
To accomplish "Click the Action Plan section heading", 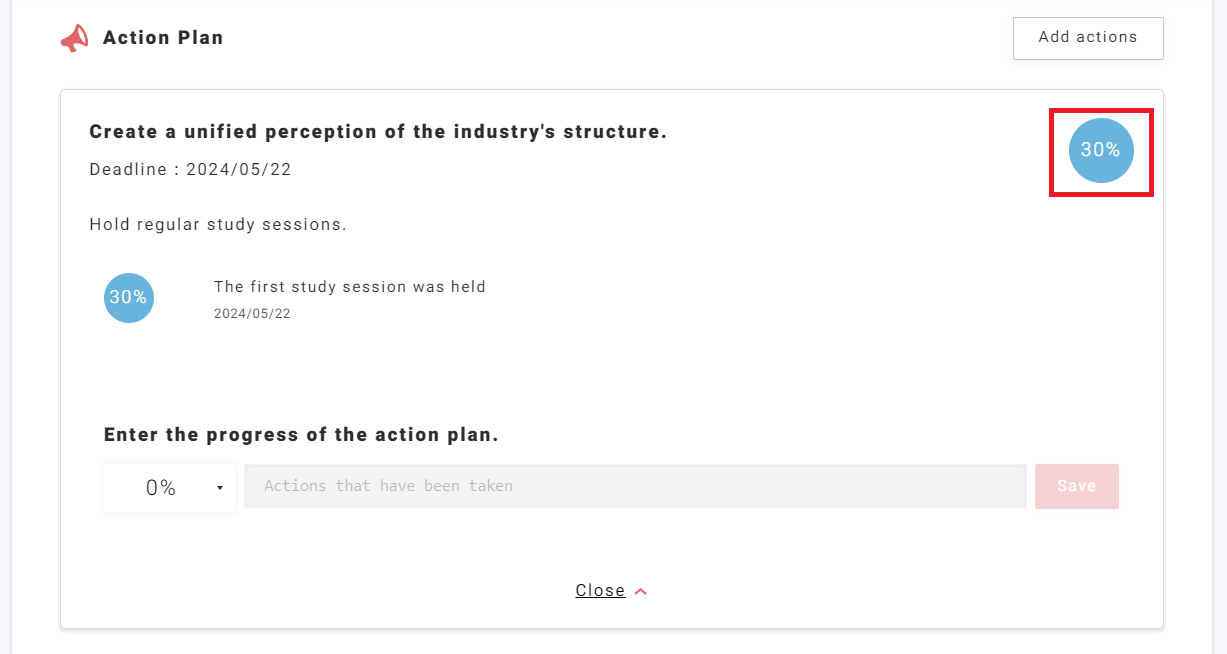I will (x=163, y=38).
